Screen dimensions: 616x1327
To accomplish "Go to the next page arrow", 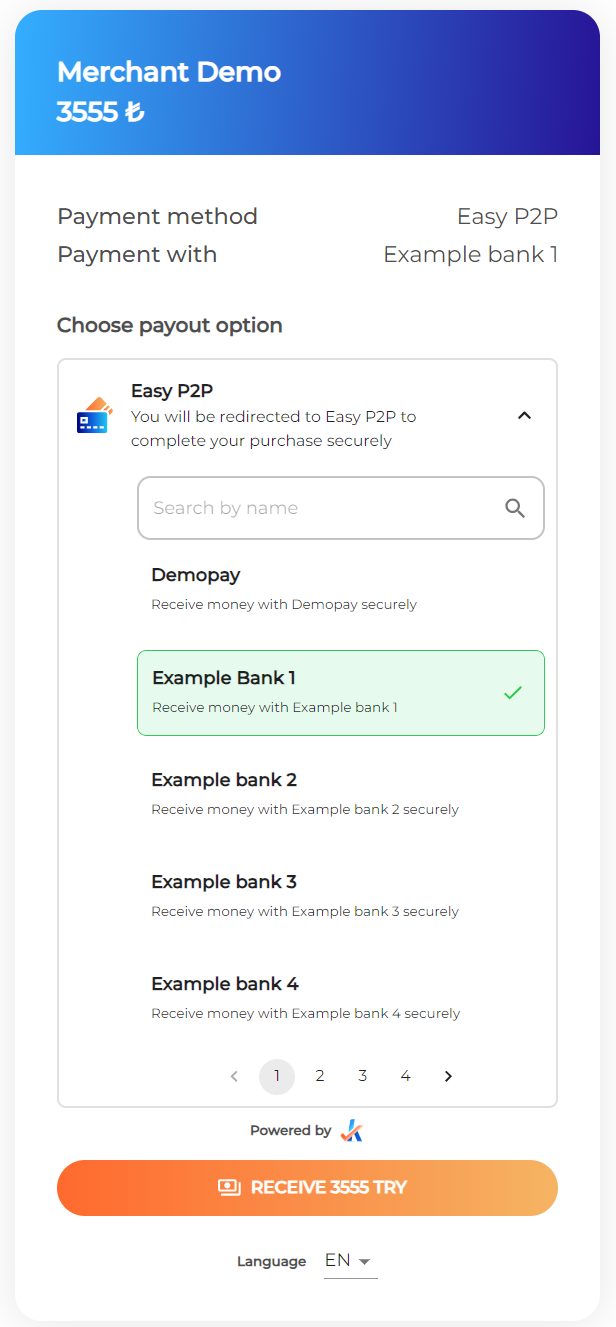I will (448, 1076).
